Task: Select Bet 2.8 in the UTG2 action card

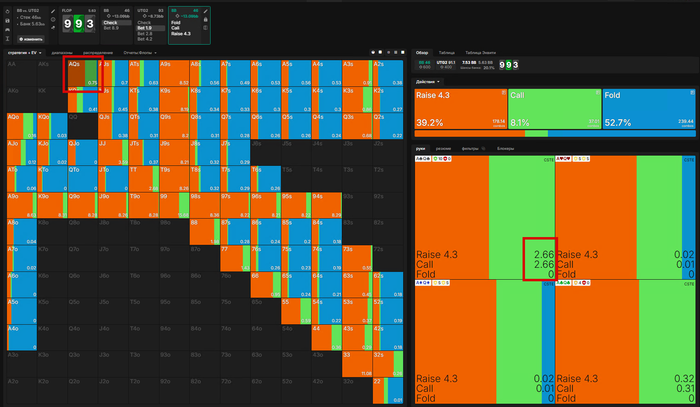Action: 145,33
